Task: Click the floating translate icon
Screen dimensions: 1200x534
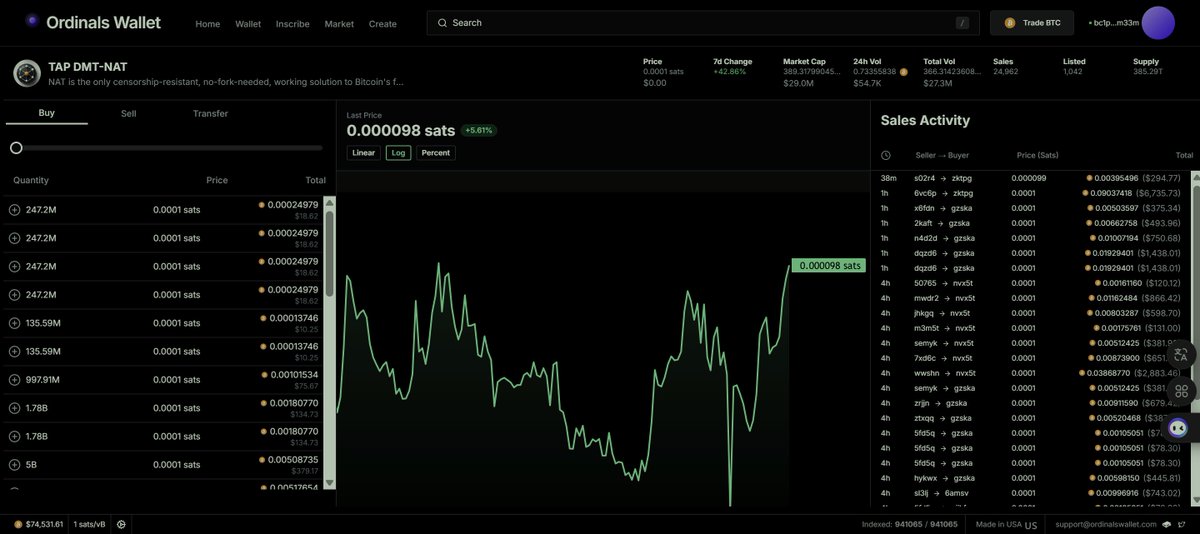Action: click(x=1181, y=354)
